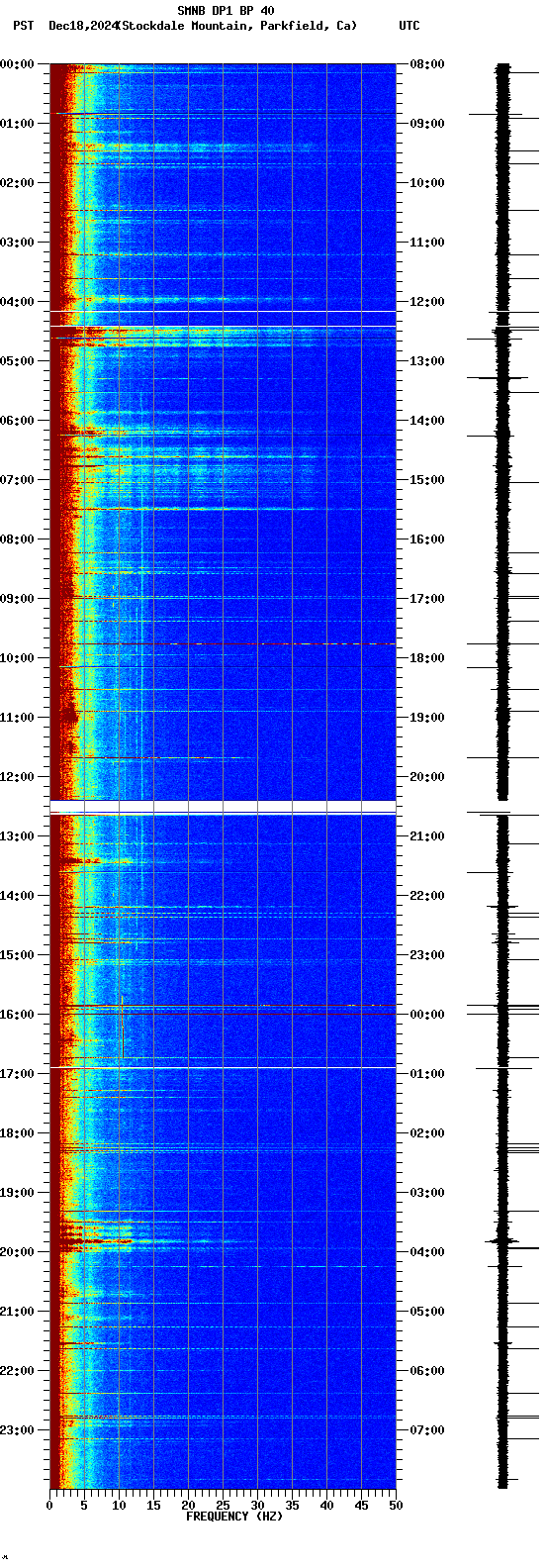Click the "08:00" UTC label on right axis

click(427, 64)
